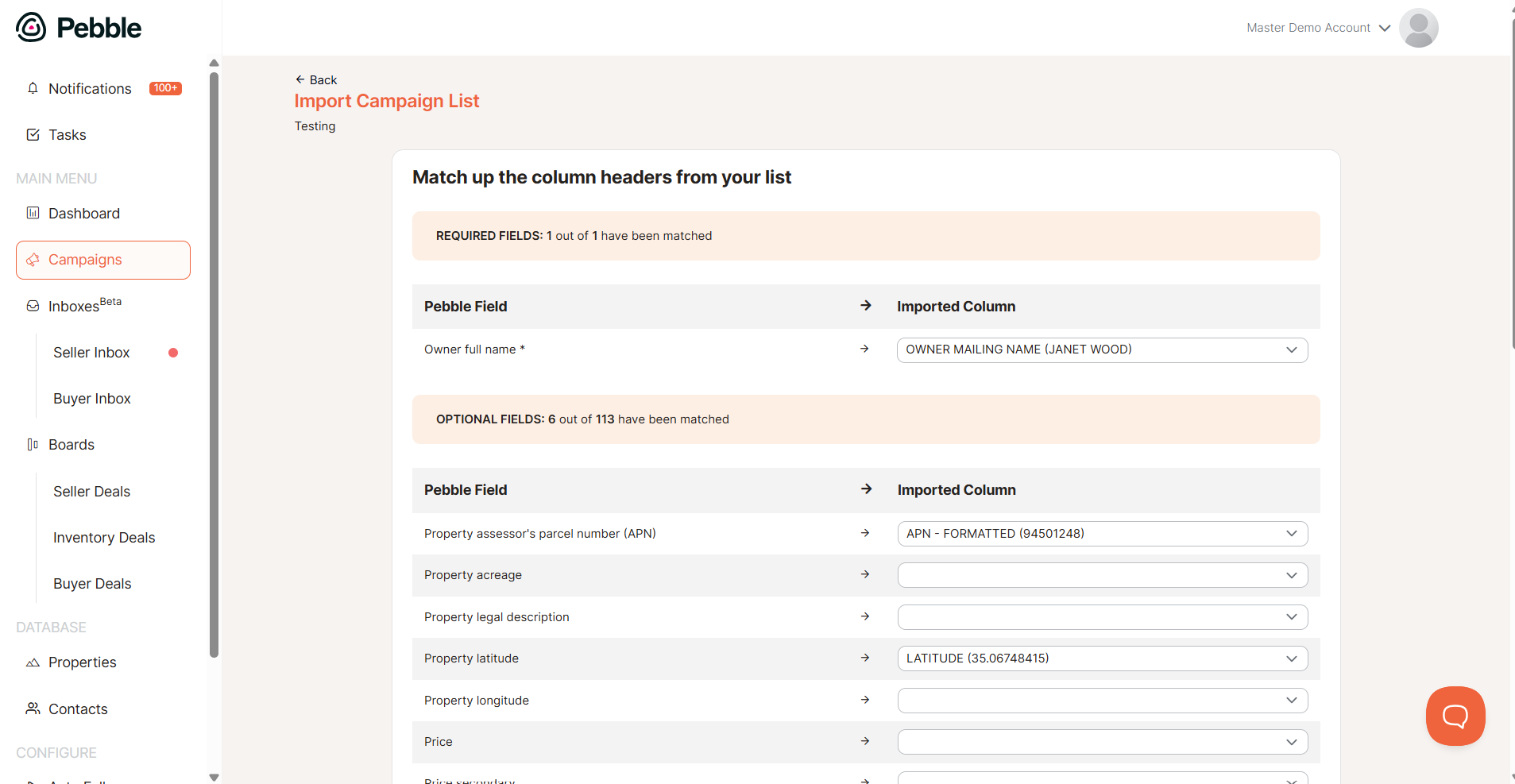The image size is (1515, 784).
Task: Click the Back link
Action: point(316,79)
